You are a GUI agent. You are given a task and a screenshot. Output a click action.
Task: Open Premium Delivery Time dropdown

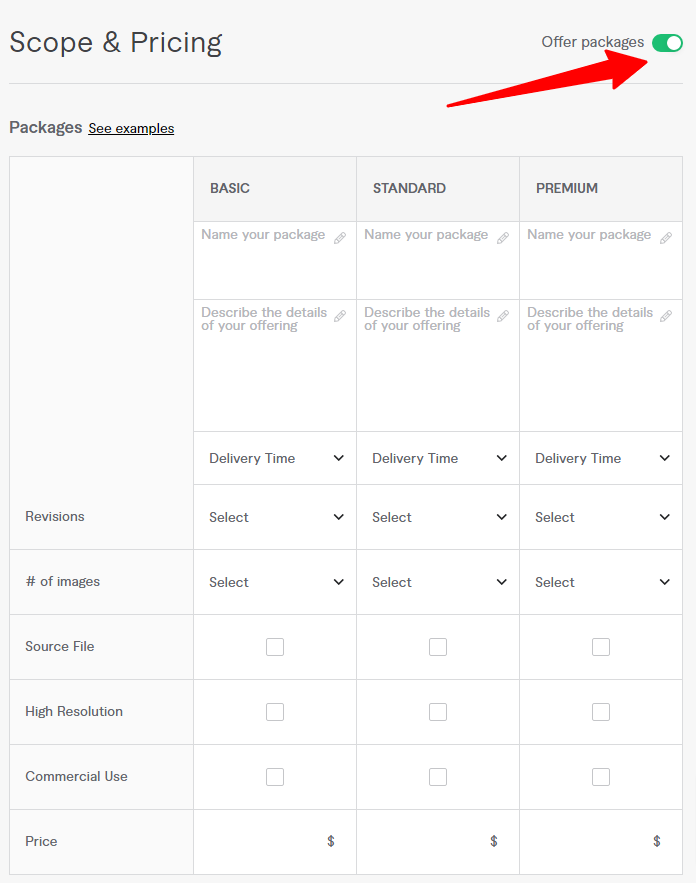pyautogui.click(x=601, y=458)
